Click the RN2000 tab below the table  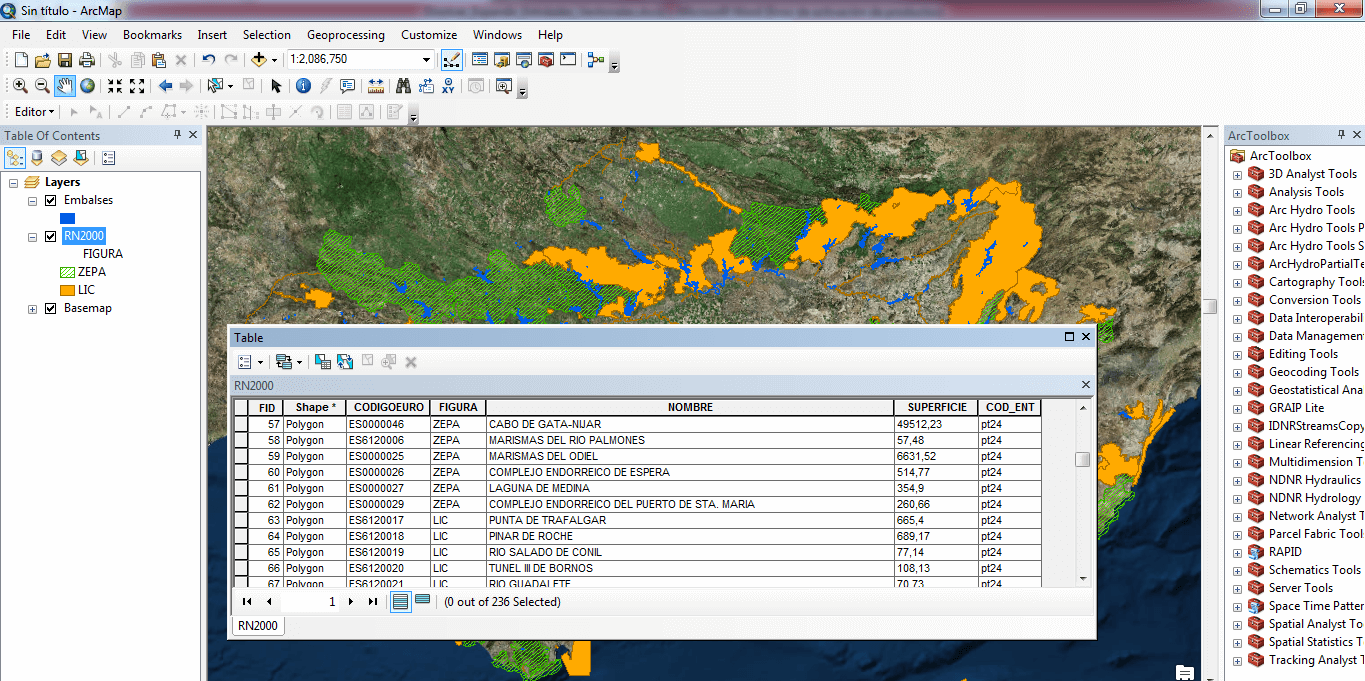(258, 626)
